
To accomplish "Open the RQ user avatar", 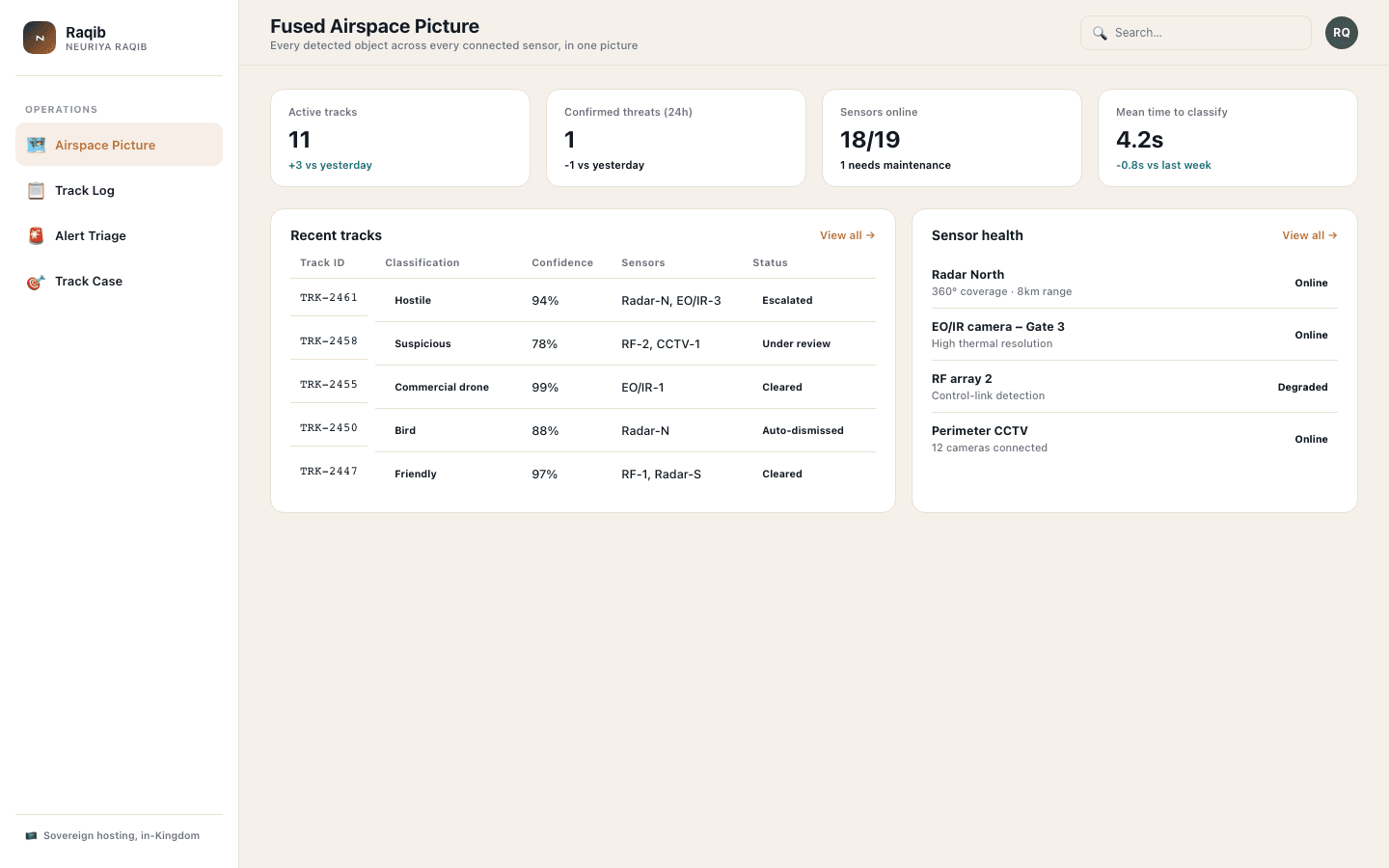I will [1341, 33].
